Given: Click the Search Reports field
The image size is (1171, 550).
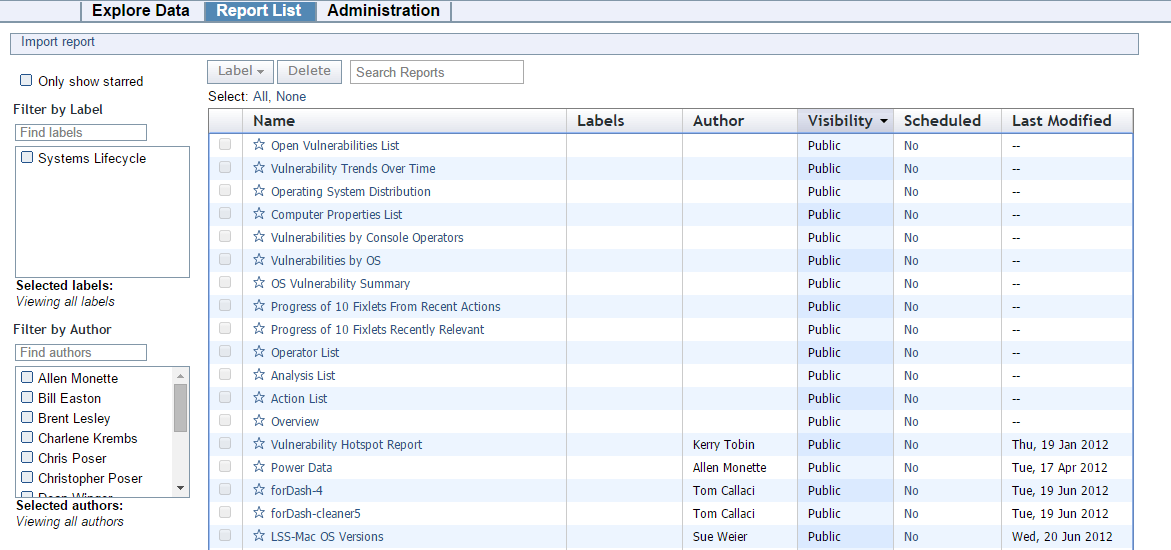Looking at the screenshot, I should (x=437, y=72).
